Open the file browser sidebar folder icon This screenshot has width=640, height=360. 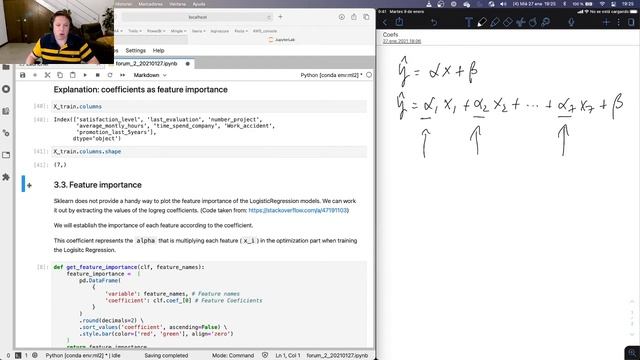click(6, 67)
